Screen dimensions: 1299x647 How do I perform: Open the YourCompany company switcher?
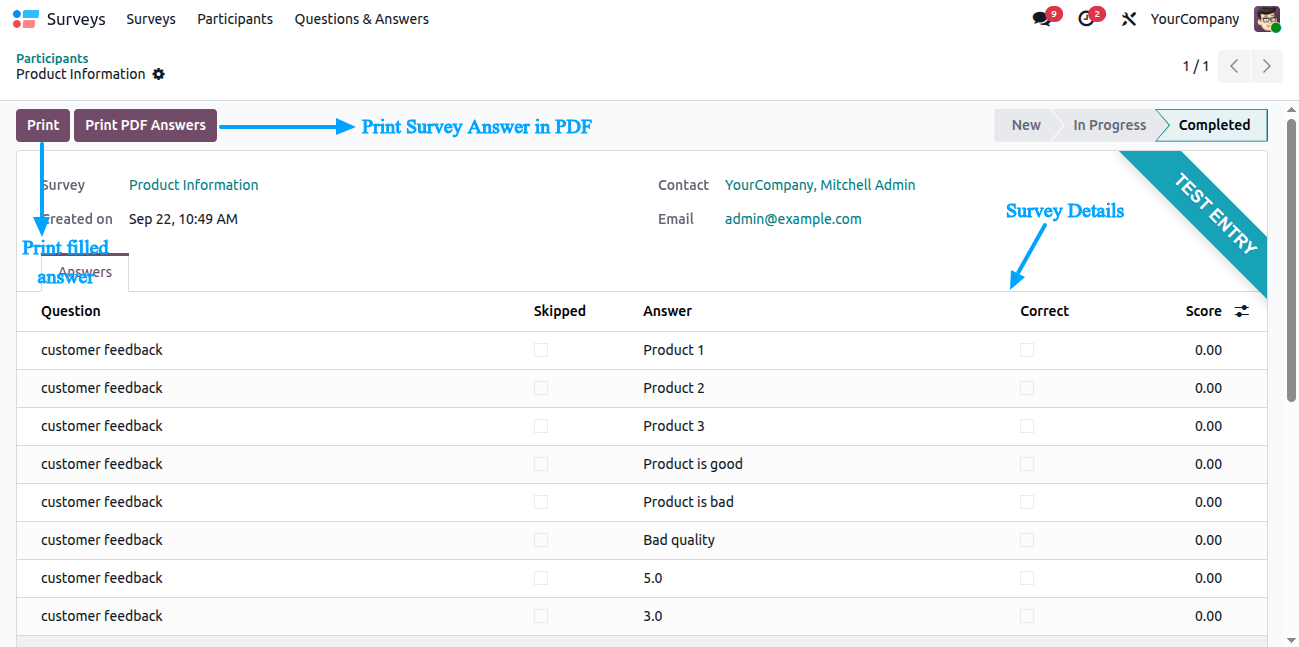[x=1195, y=19]
